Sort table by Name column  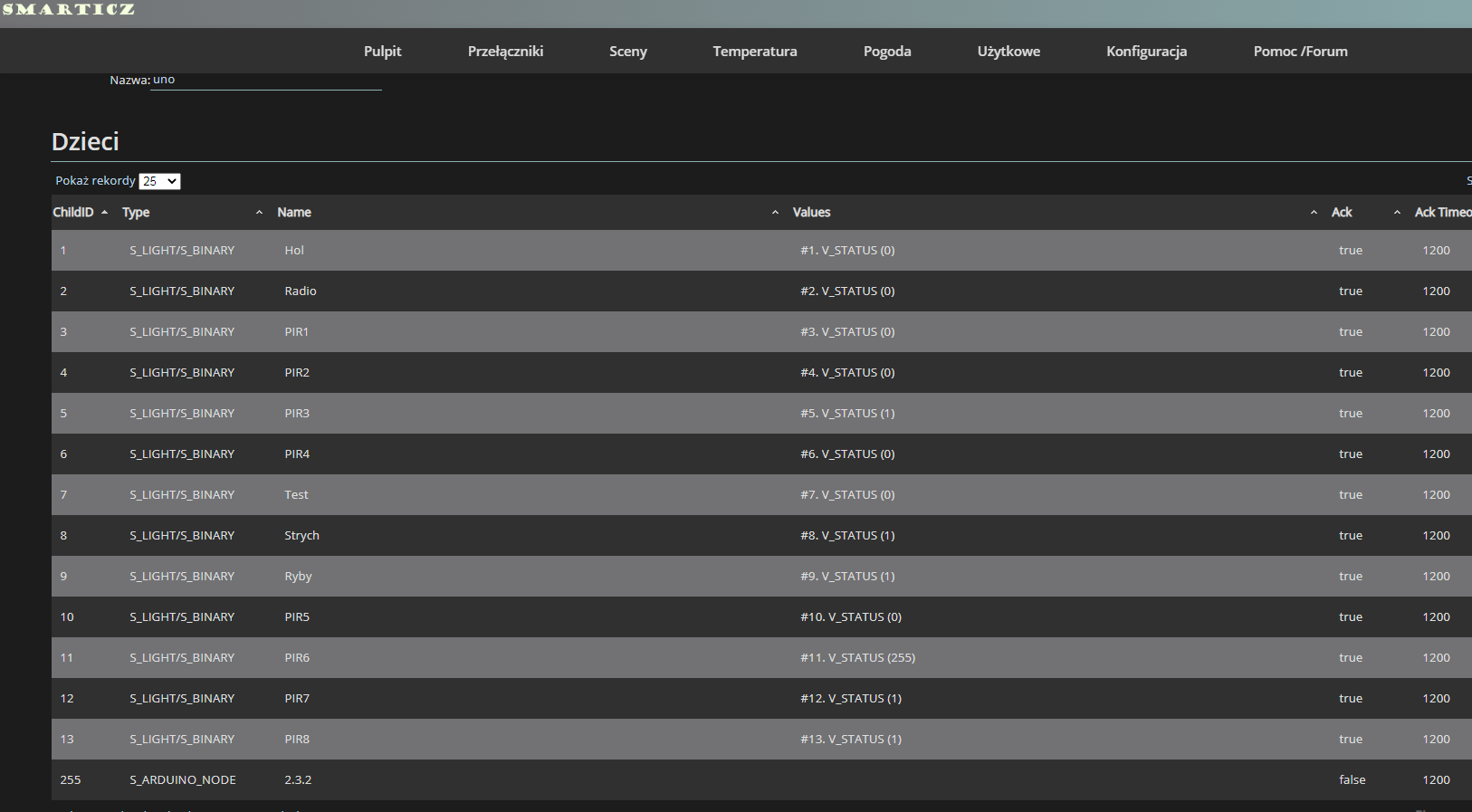click(x=529, y=212)
